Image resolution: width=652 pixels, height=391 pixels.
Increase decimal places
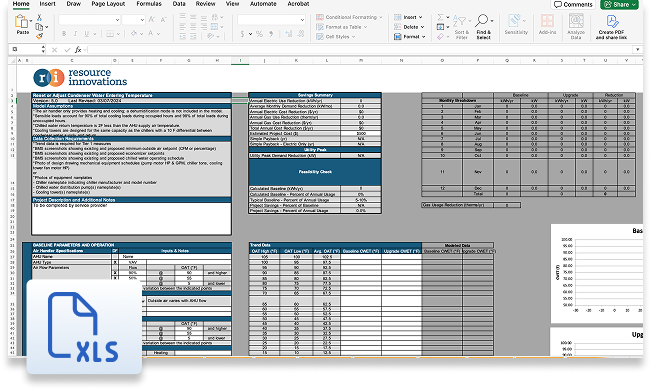pos(289,34)
